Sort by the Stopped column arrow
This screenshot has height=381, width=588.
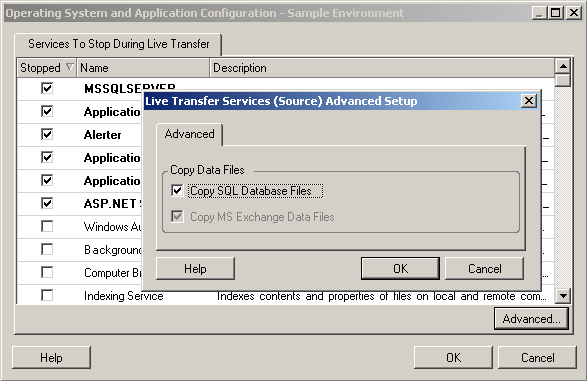pyautogui.click(x=69, y=67)
